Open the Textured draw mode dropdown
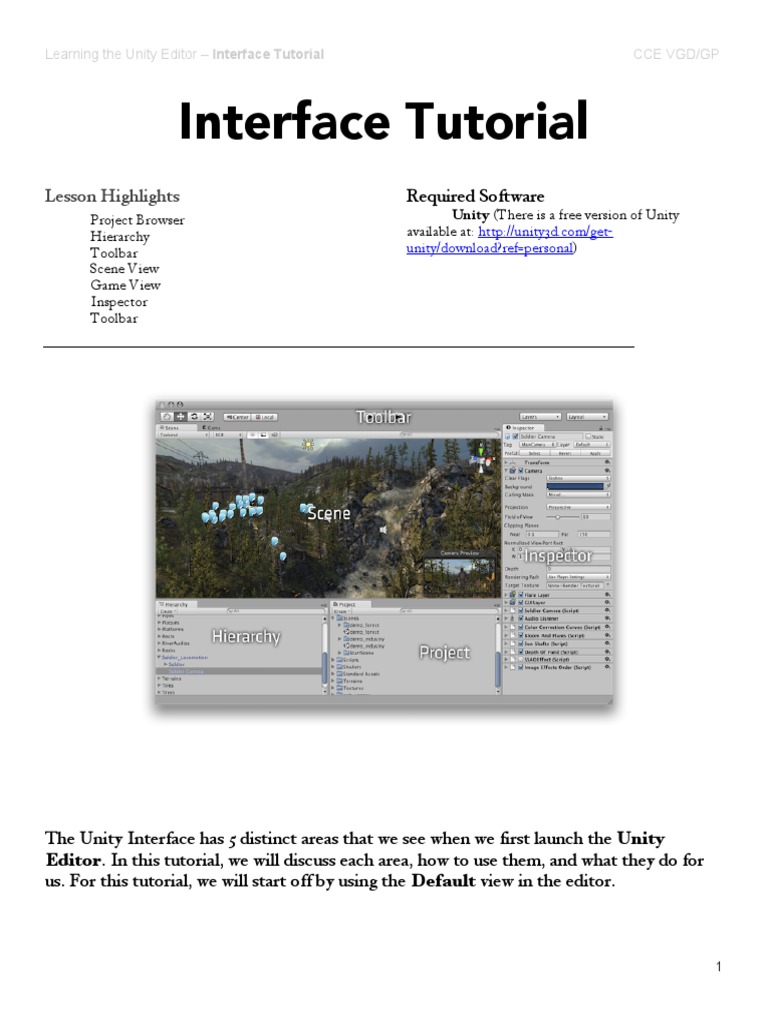The width and height of the screenshot is (768, 1024). click(184, 435)
